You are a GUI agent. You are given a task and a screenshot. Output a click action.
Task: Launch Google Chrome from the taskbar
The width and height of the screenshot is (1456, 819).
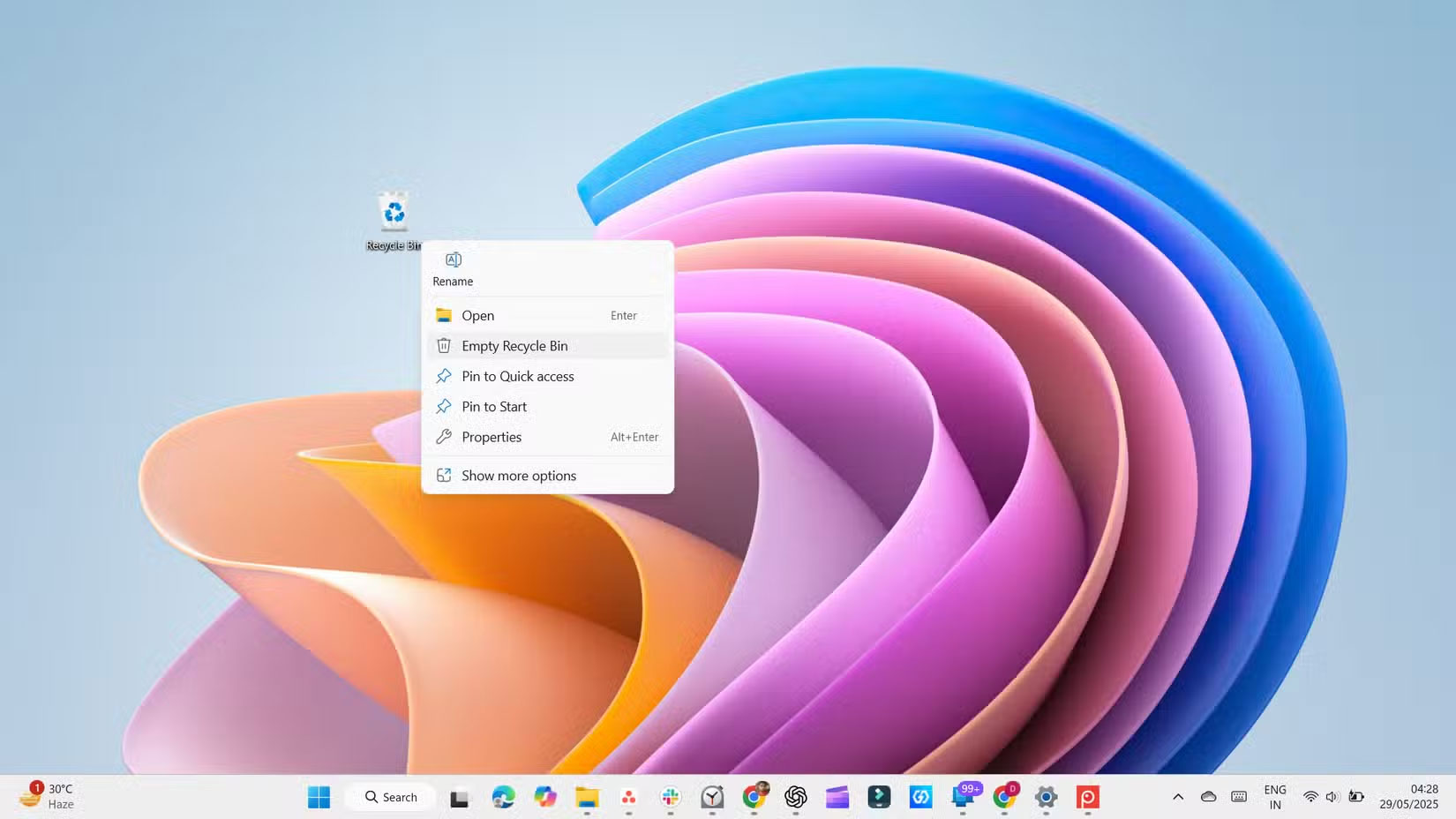754,797
